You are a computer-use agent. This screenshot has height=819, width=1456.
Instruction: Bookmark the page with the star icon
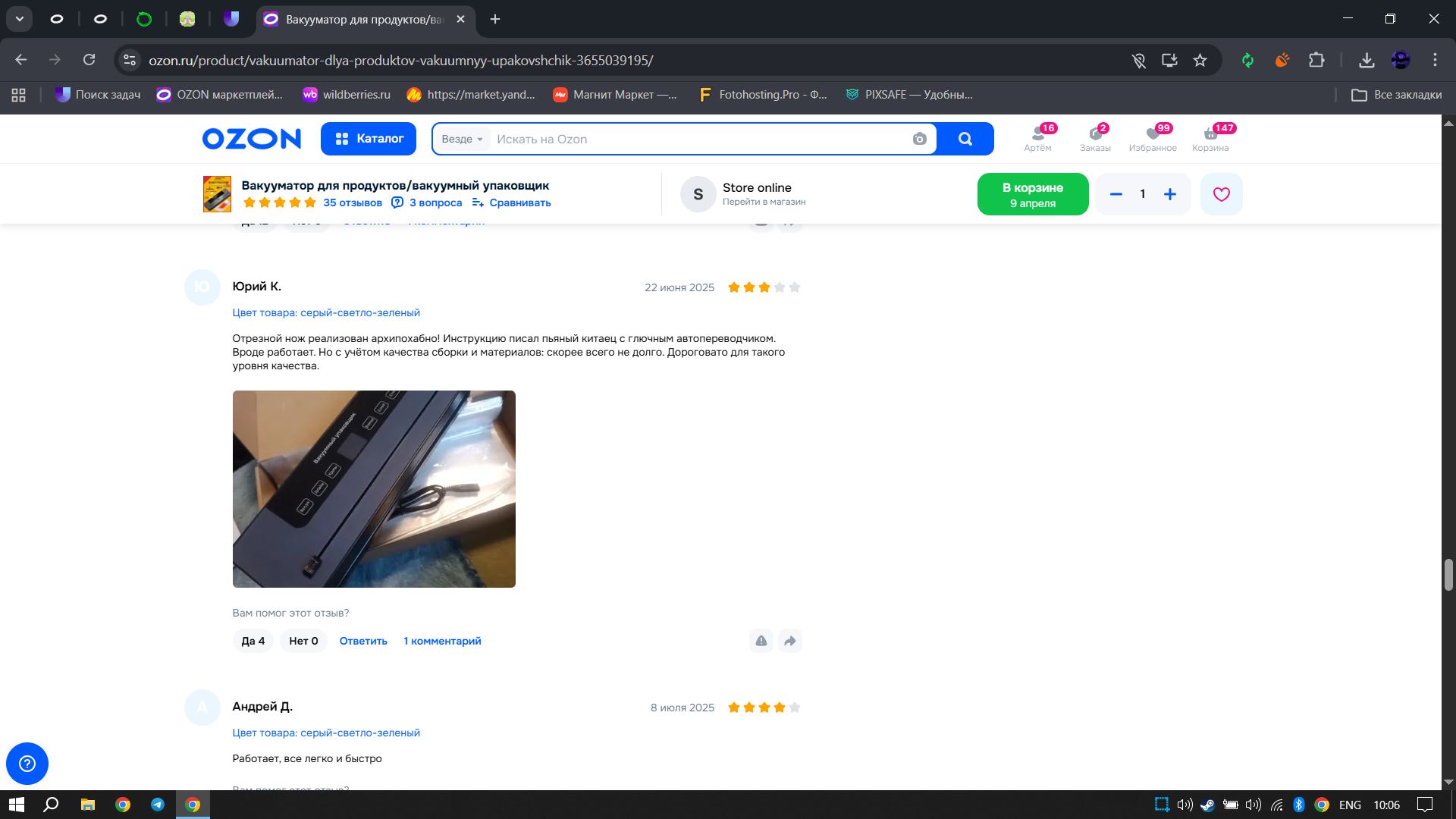[x=1200, y=60]
